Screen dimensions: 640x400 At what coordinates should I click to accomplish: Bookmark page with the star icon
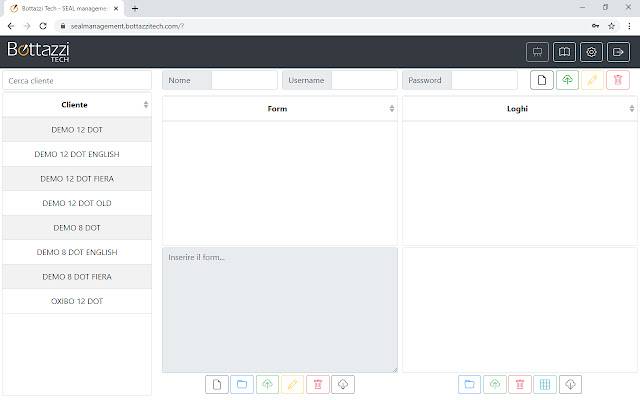tap(611, 26)
